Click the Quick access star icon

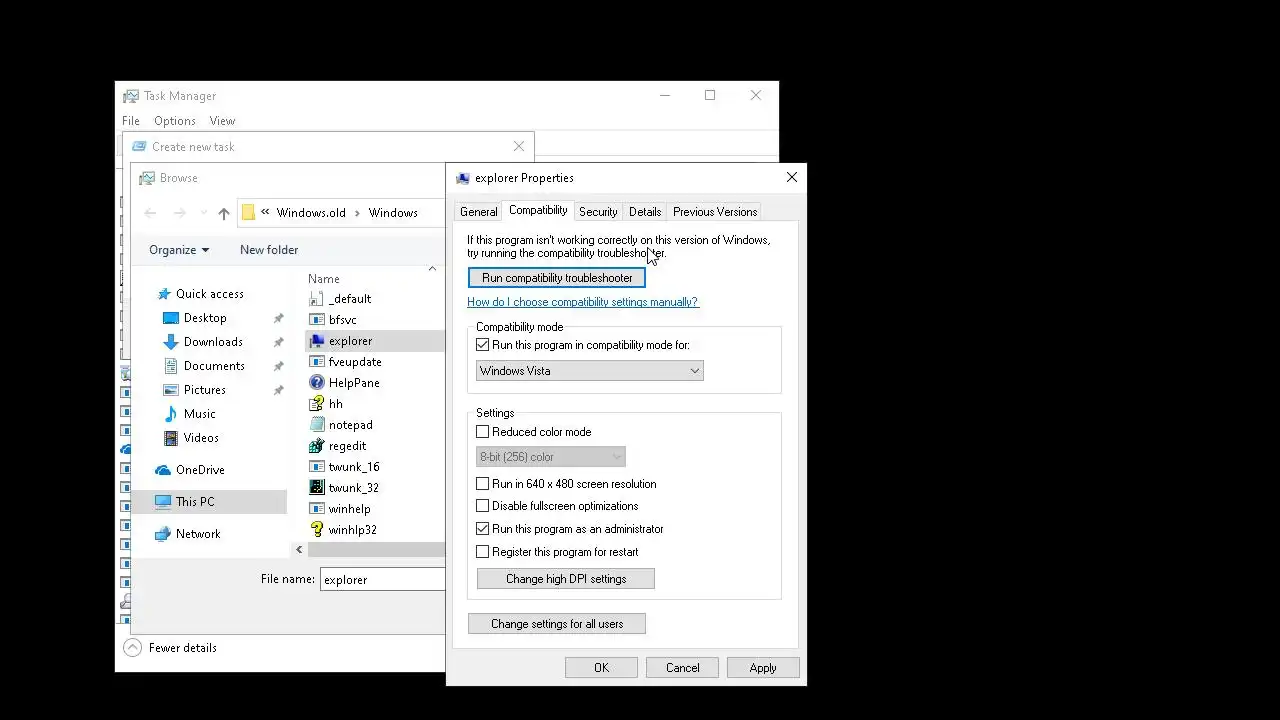(163, 294)
